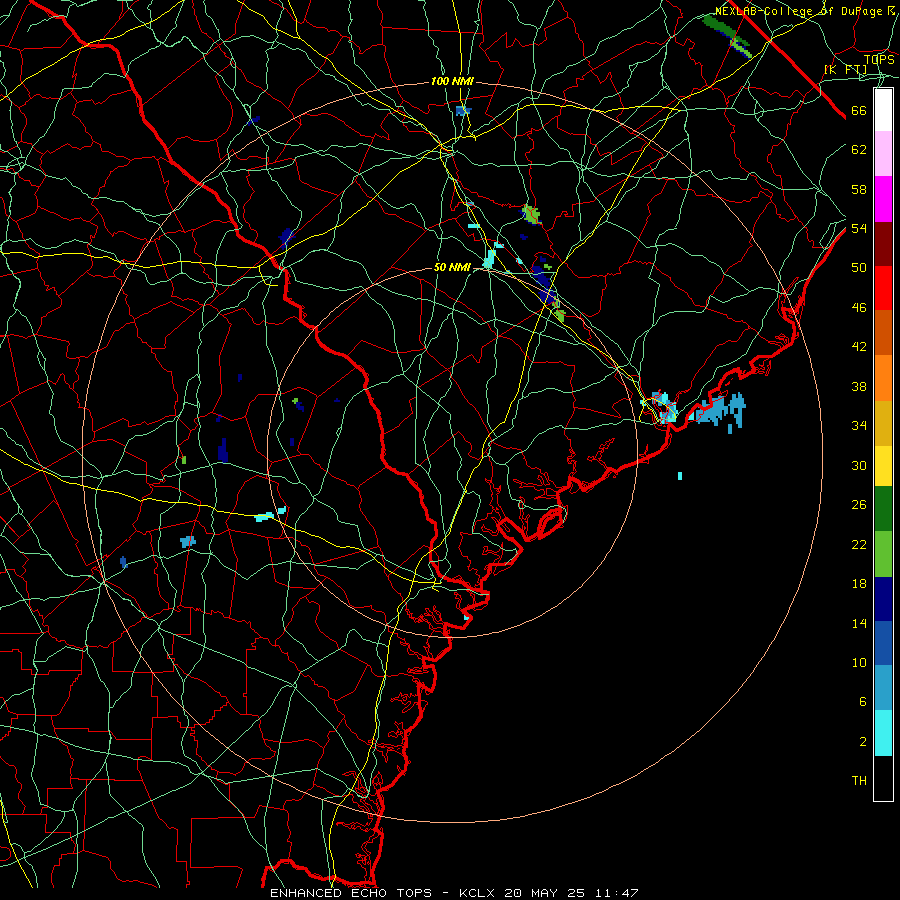Click the black TH threshold legend box
900x900 pixels.
click(x=883, y=778)
